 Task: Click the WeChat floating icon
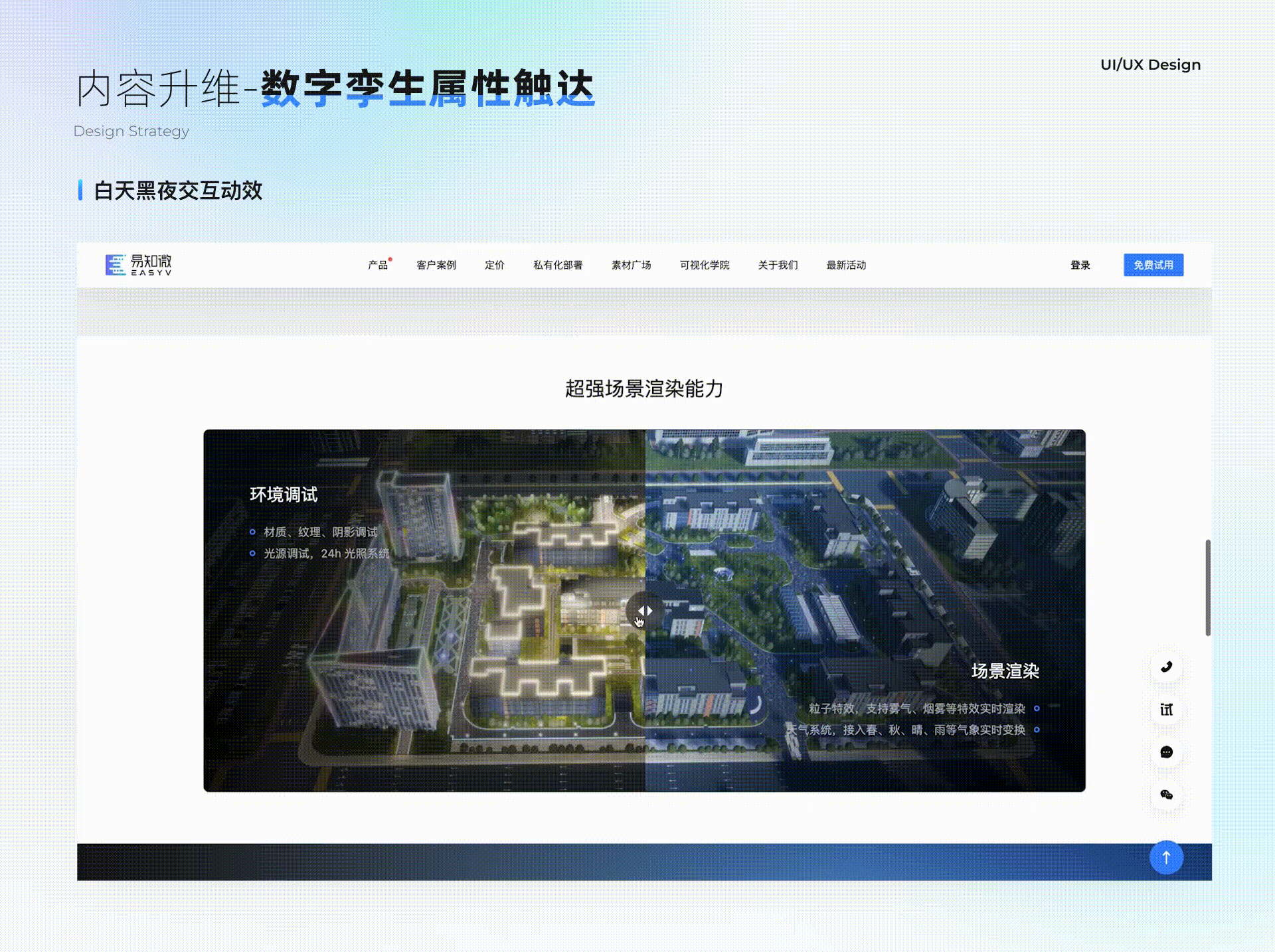[x=1166, y=795]
